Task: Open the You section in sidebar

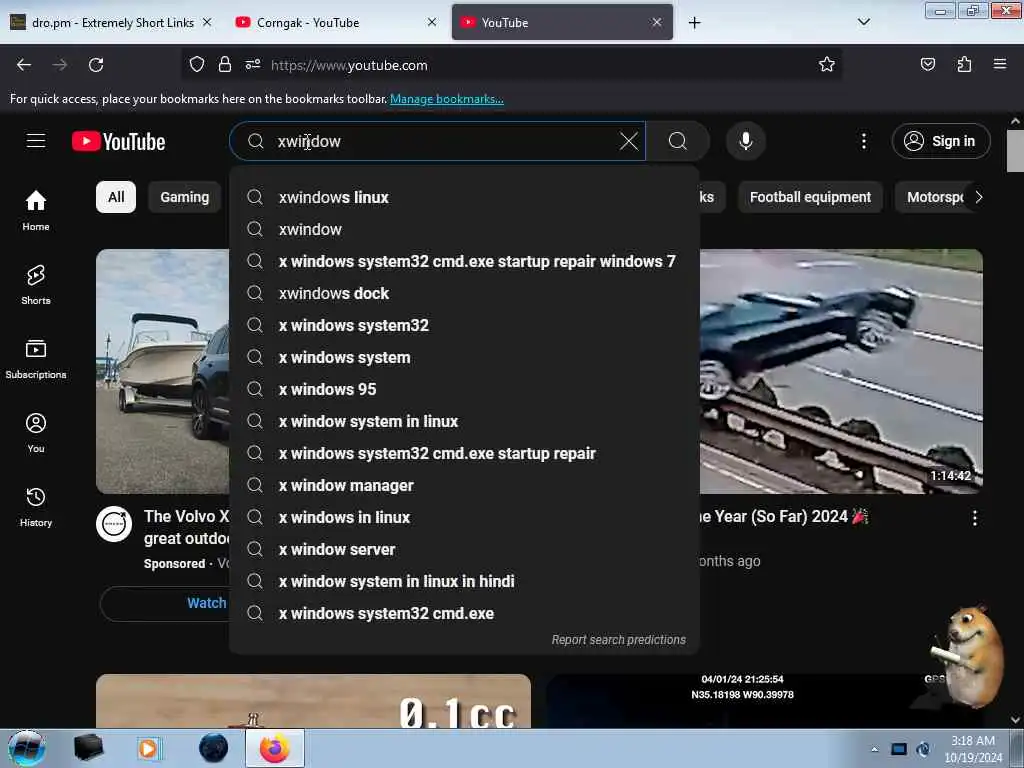Action: tap(36, 432)
